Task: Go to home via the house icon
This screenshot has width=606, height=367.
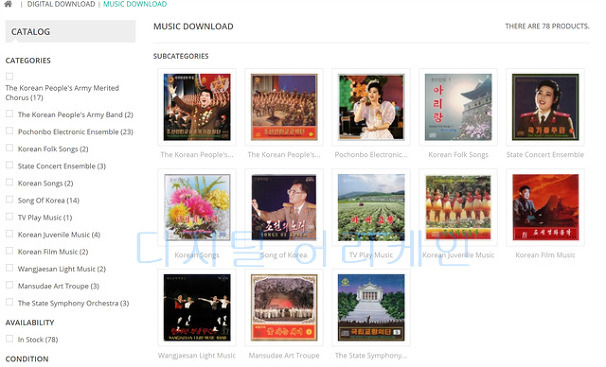Action: [x=8, y=4]
